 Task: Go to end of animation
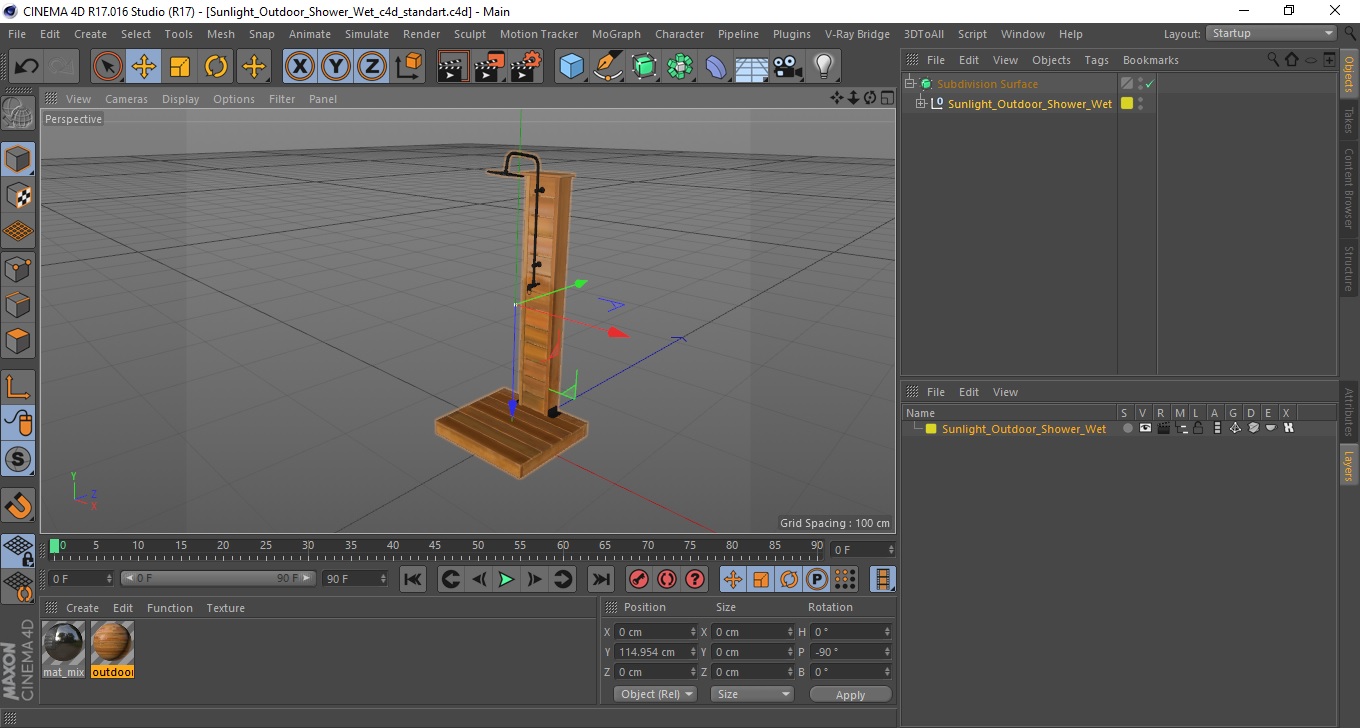(600, 579)
